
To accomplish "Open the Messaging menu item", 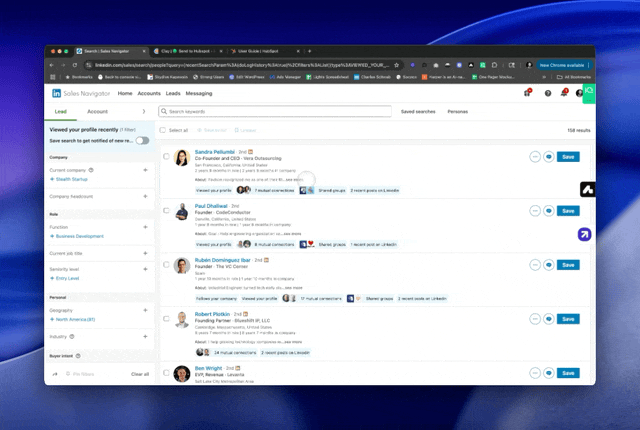I will [199, 93].
